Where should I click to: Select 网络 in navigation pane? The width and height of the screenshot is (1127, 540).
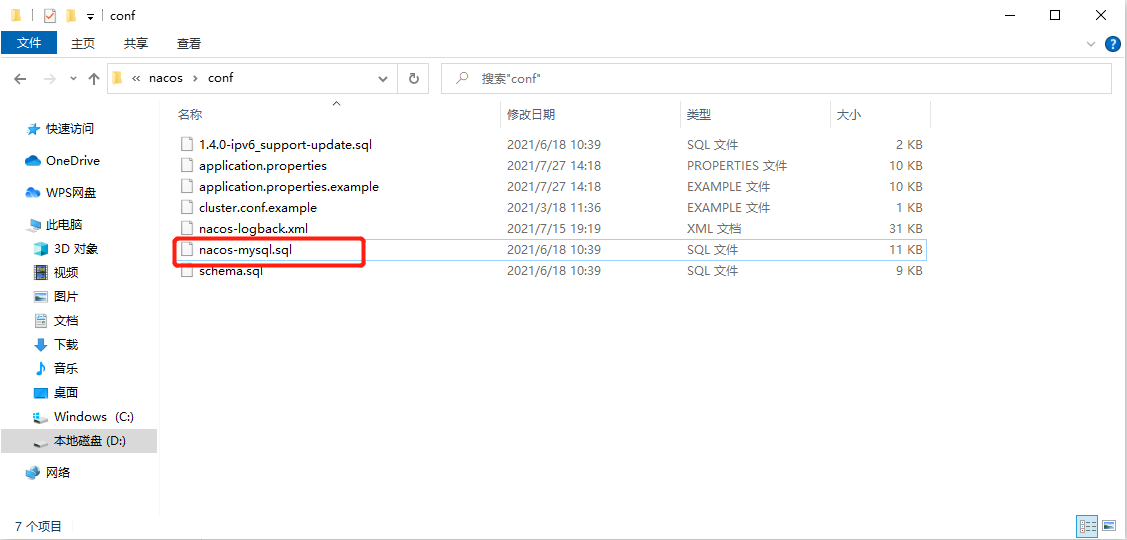pyautogui.click(x=58, y=473)
